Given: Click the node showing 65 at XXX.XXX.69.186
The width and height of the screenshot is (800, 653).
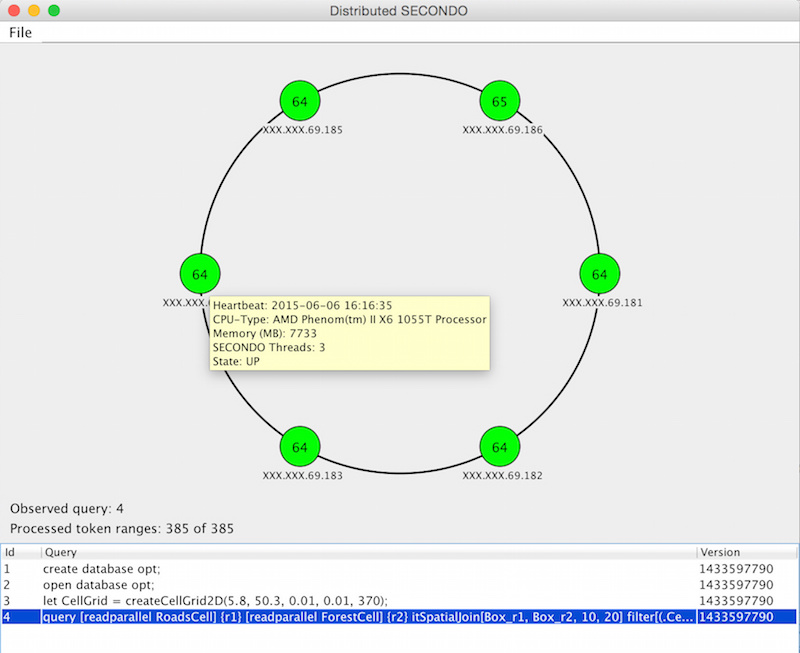Looking at the screenshot, I should click(x=499, y=101).
